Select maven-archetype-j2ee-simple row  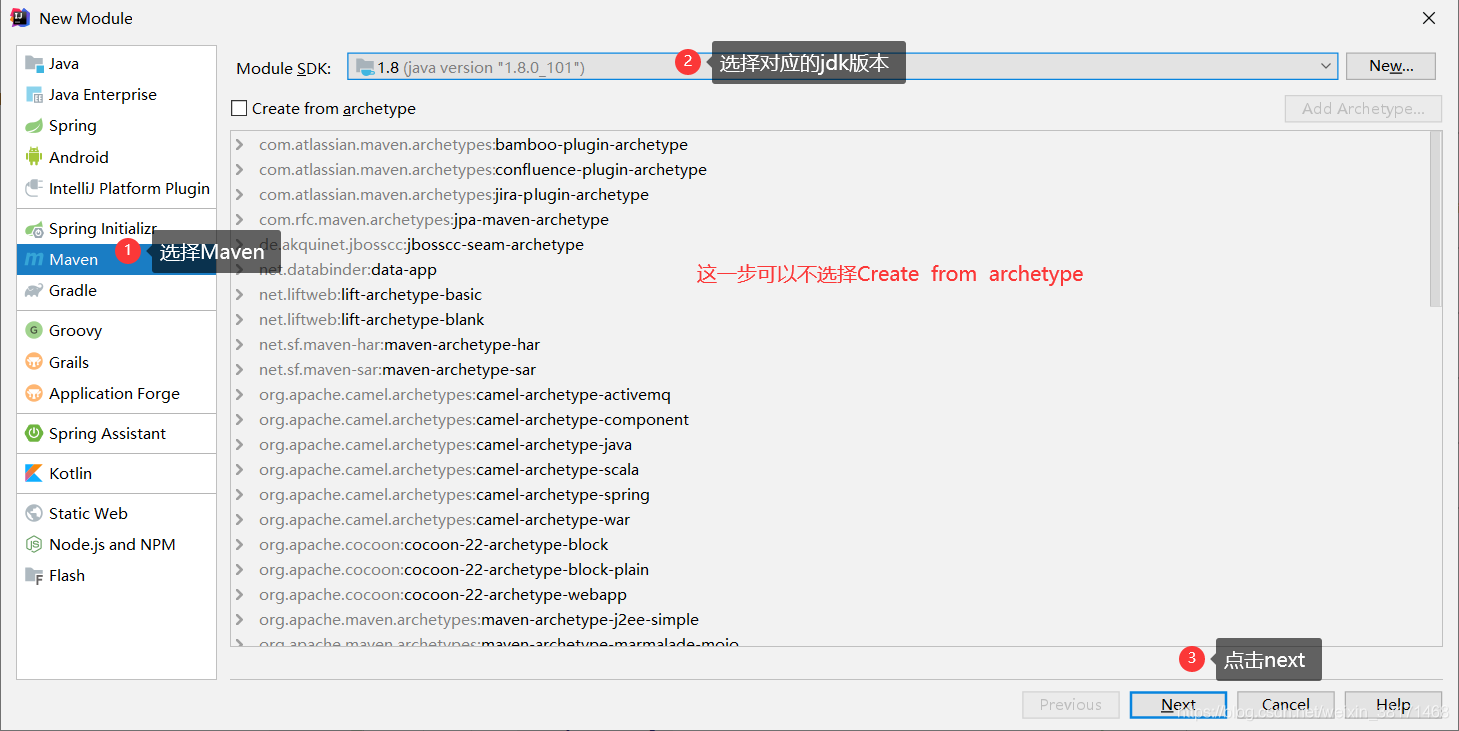(830, 620)
